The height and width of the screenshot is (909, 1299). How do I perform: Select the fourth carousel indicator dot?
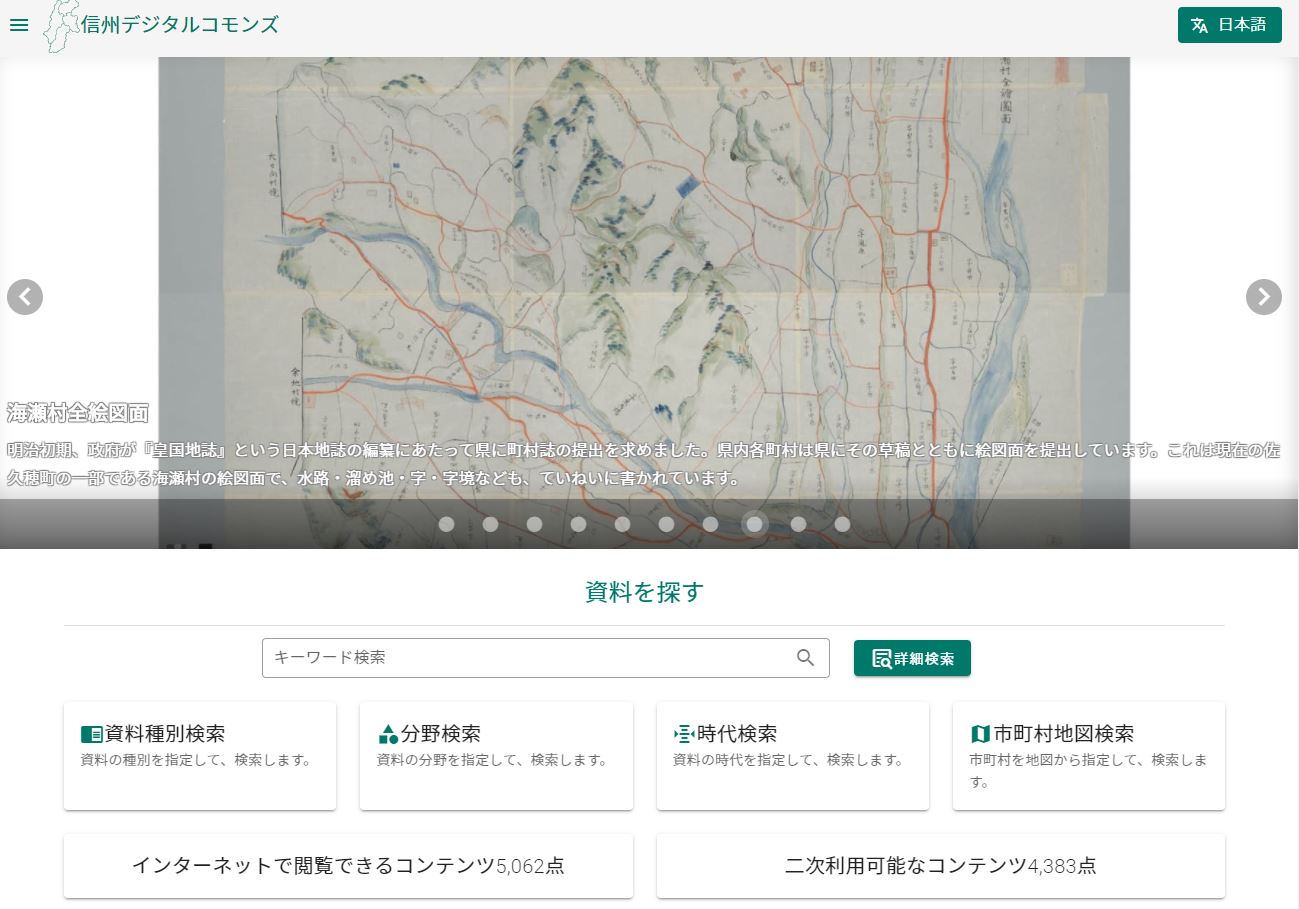tap(578, 524)
